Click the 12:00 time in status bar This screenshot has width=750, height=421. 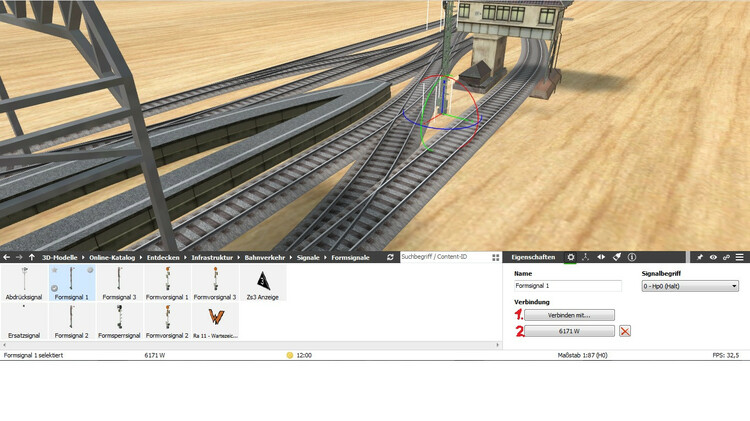click(304, 355)
